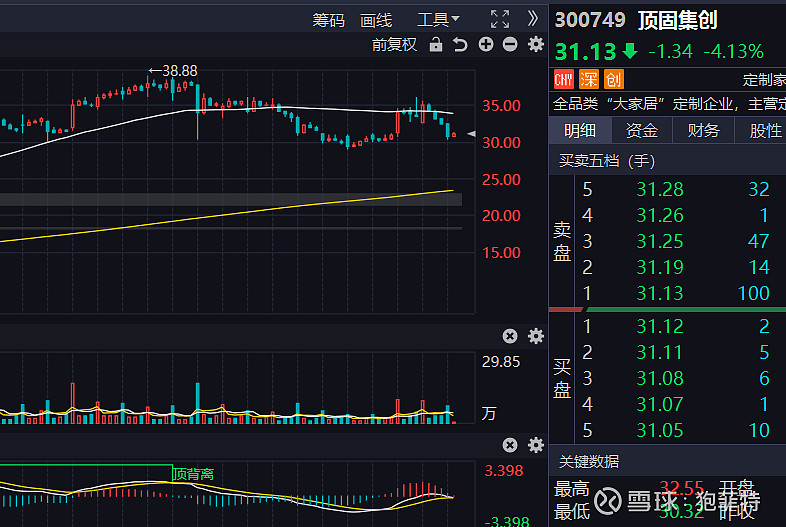Zoom in chart with plus icon

(x=486, y=44)
